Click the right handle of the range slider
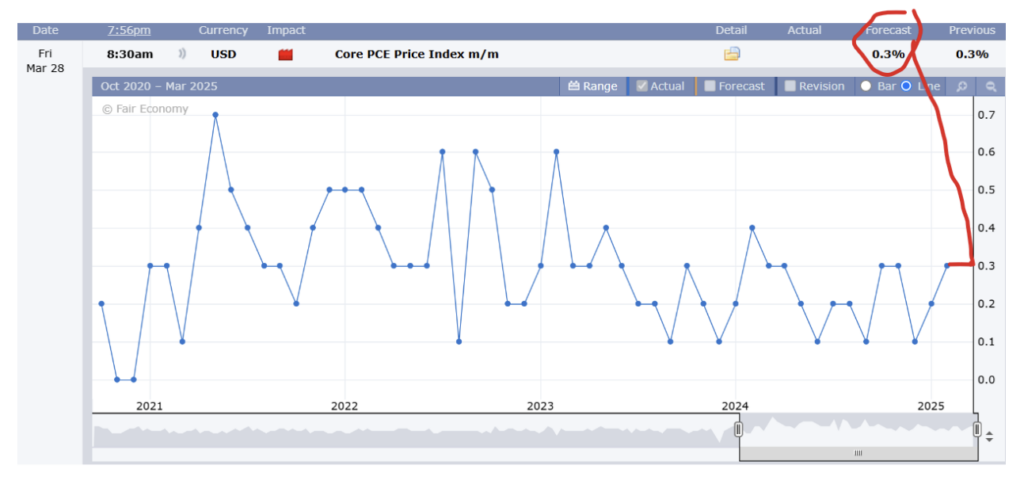The width and height of the screenshot is (1024, 484). coord(977,429)
